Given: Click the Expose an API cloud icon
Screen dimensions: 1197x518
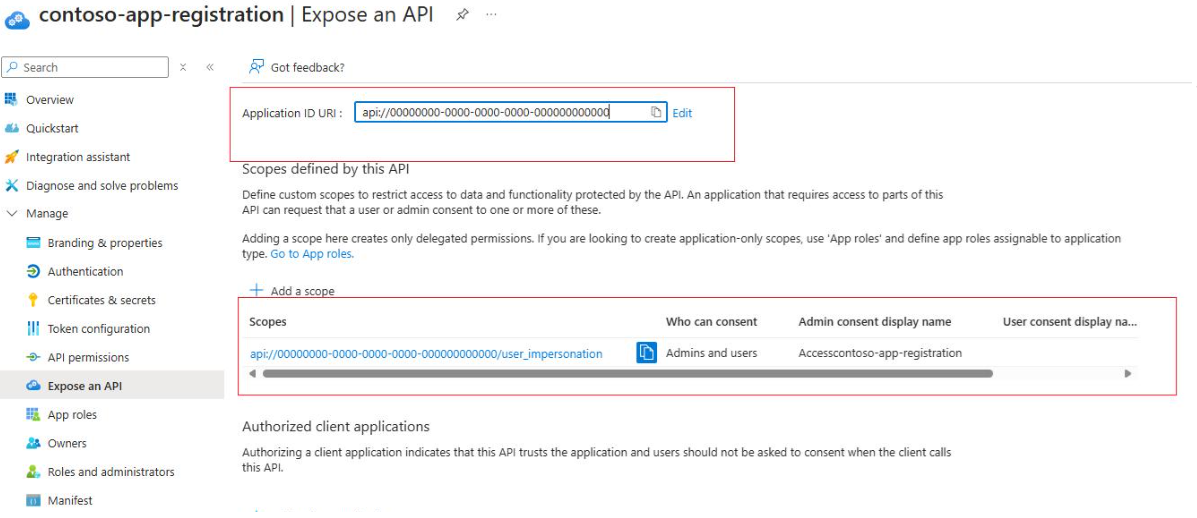Looking at the screenshot, I should [x=33, y=386].
